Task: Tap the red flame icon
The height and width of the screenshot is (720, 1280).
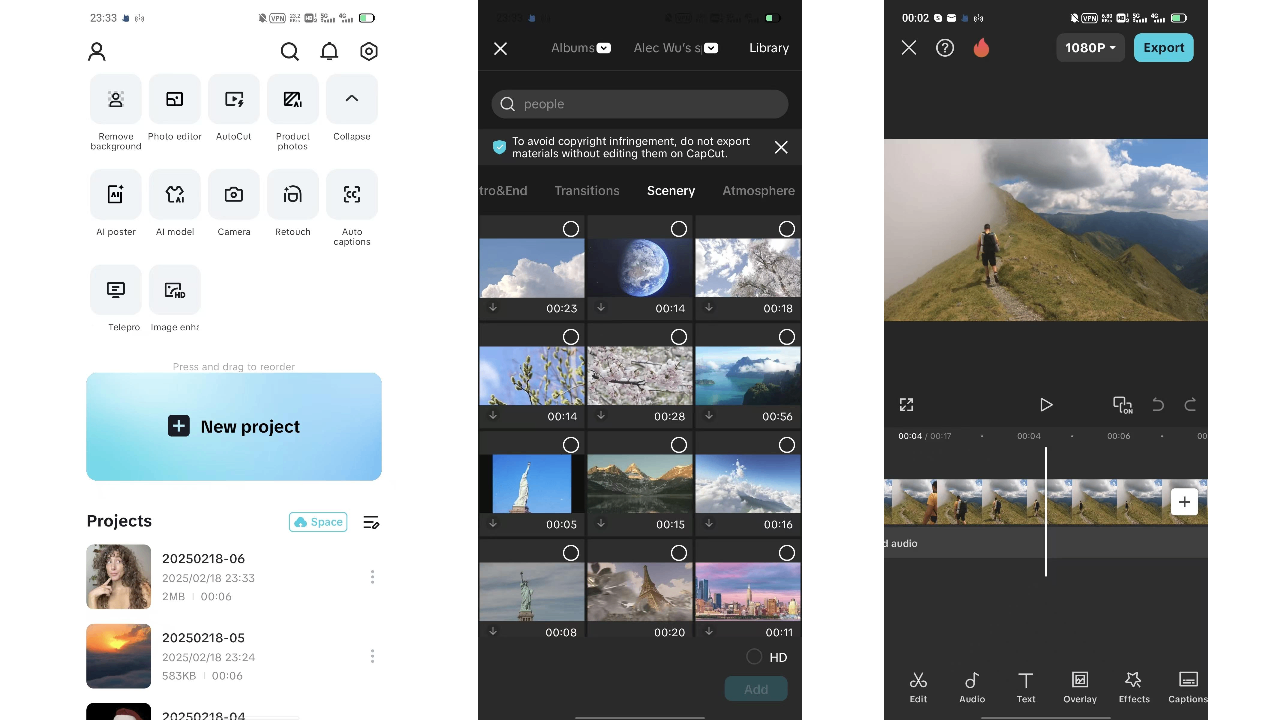Action: pyautogui.click(x=981, y=48)
